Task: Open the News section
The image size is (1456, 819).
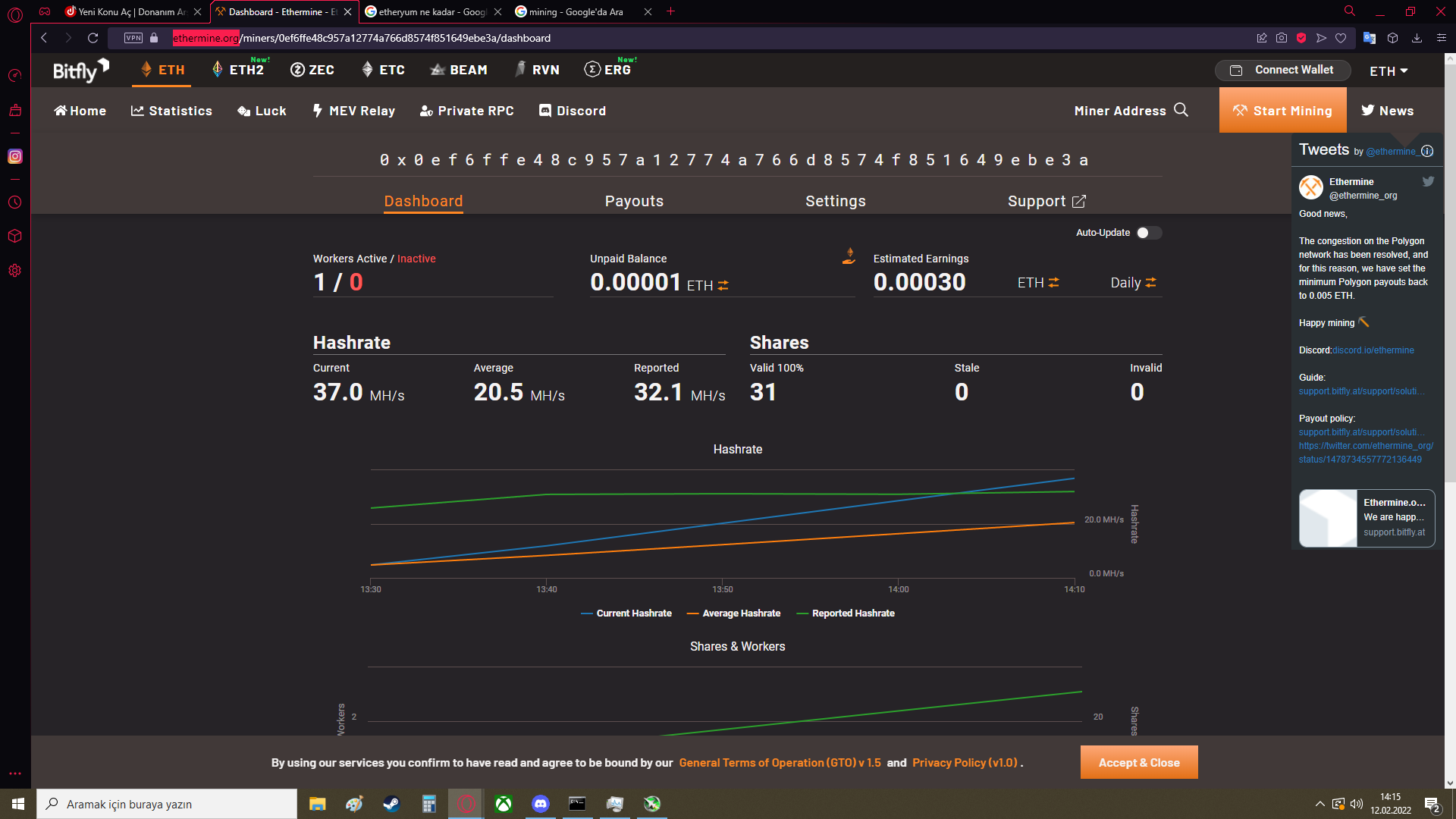Action: click(x=1387, y=111)
